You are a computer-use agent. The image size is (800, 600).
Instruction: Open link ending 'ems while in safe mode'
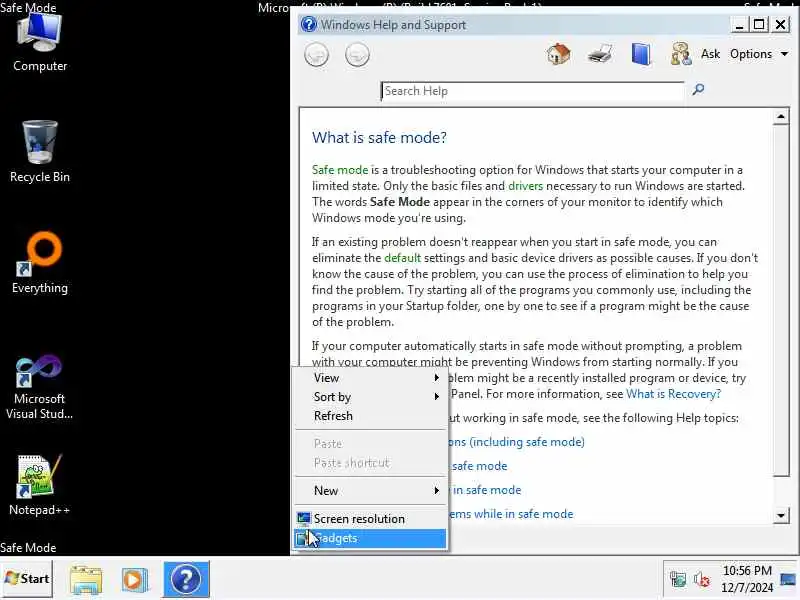[511, 514]
